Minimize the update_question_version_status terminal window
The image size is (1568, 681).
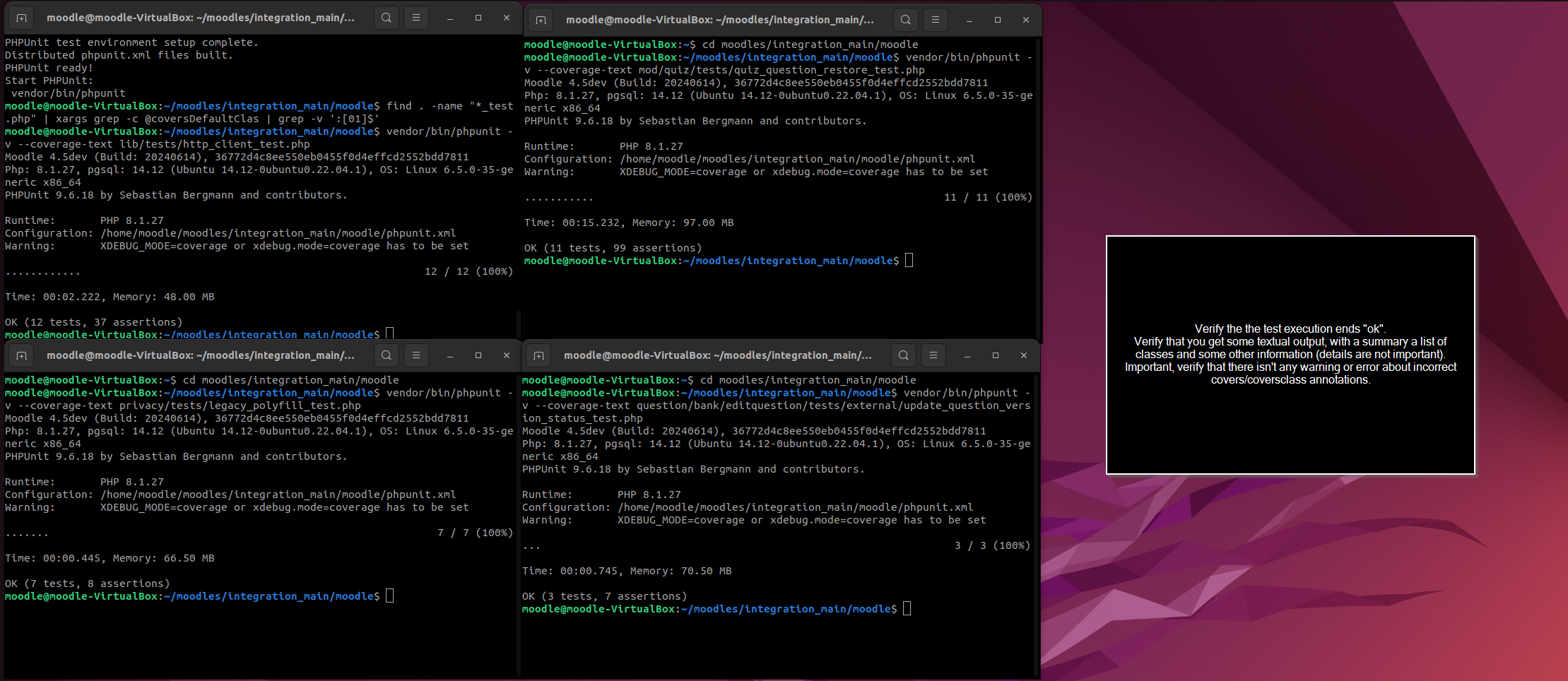click(x=967, y=356)
